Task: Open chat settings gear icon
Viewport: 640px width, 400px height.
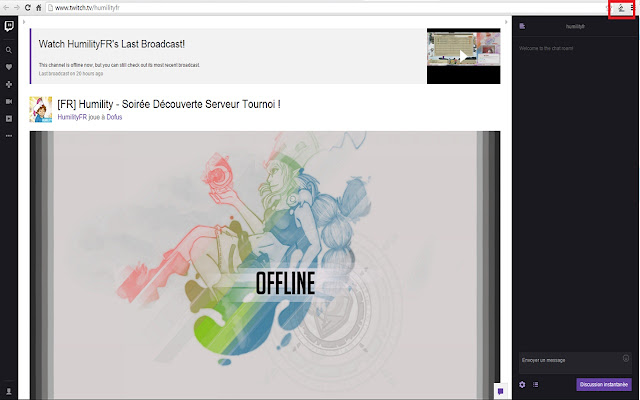Action: [522, 384]
